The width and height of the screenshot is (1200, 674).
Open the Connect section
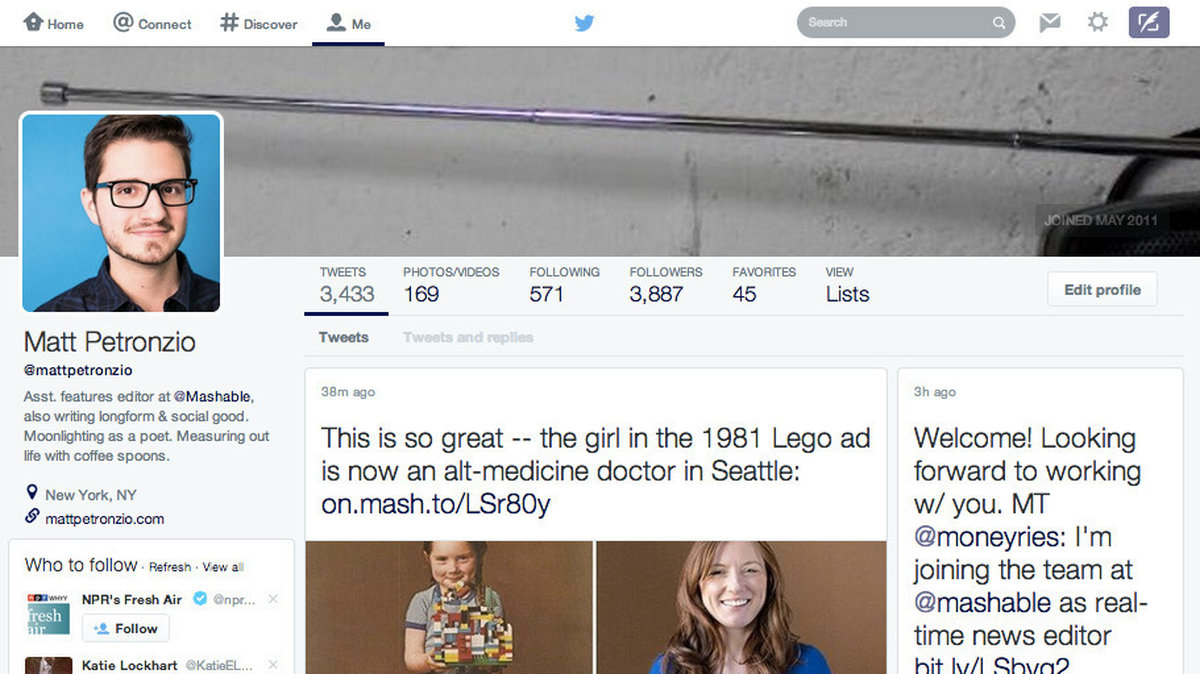tap(152, 23)
